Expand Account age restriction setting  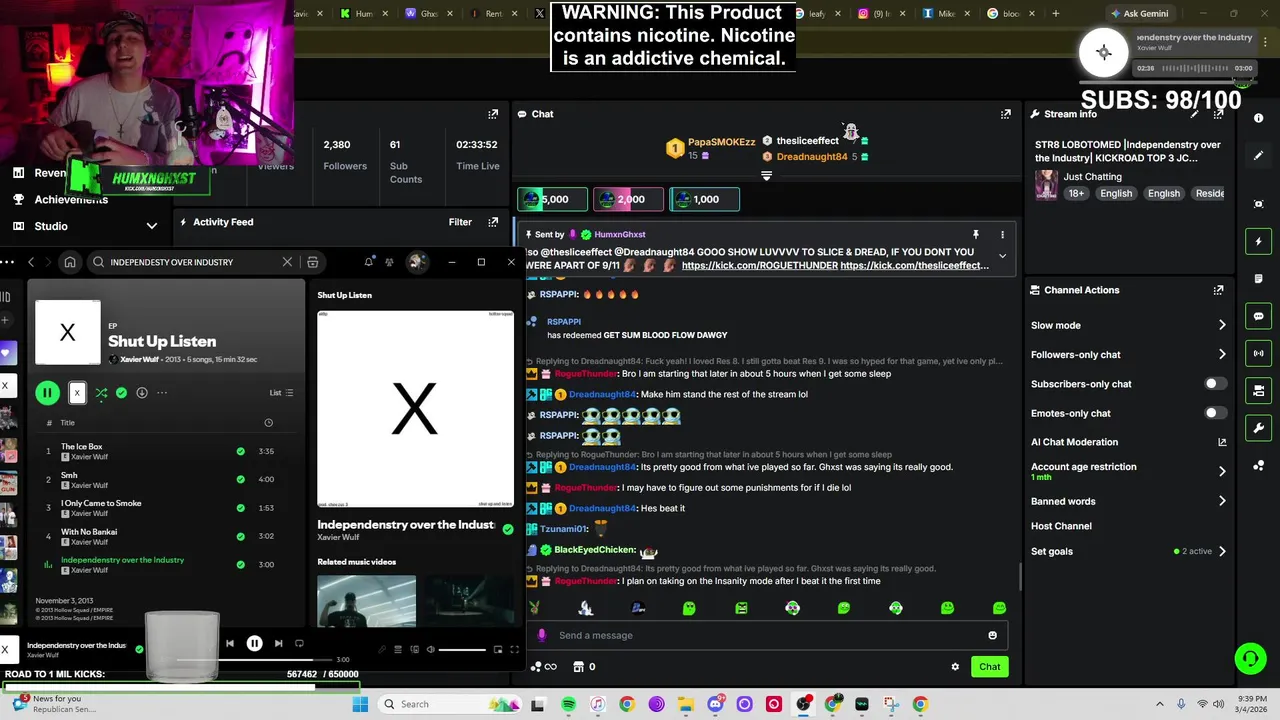click(x=1128, y=471)
